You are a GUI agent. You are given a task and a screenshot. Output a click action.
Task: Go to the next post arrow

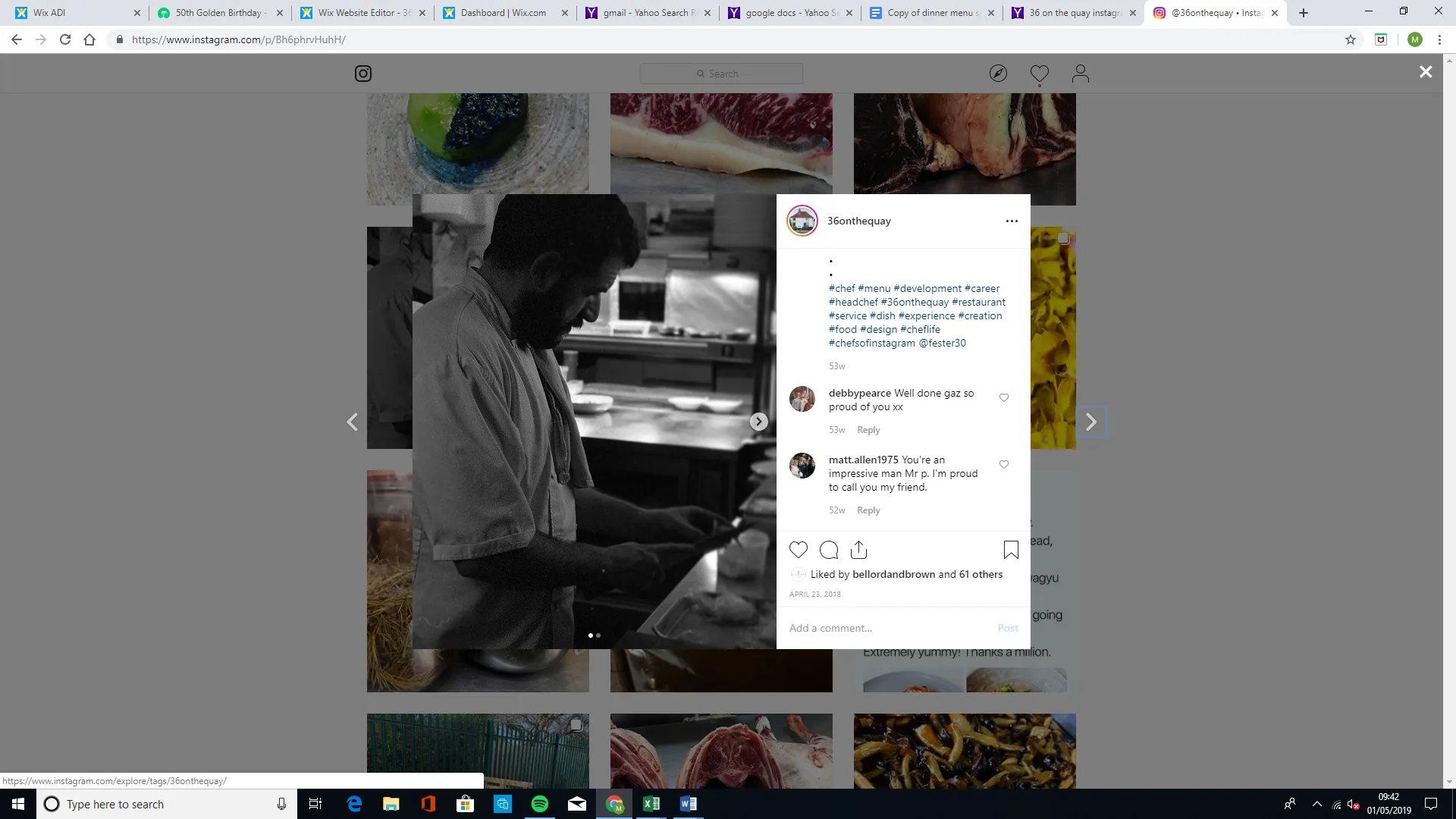point(1091,422)
